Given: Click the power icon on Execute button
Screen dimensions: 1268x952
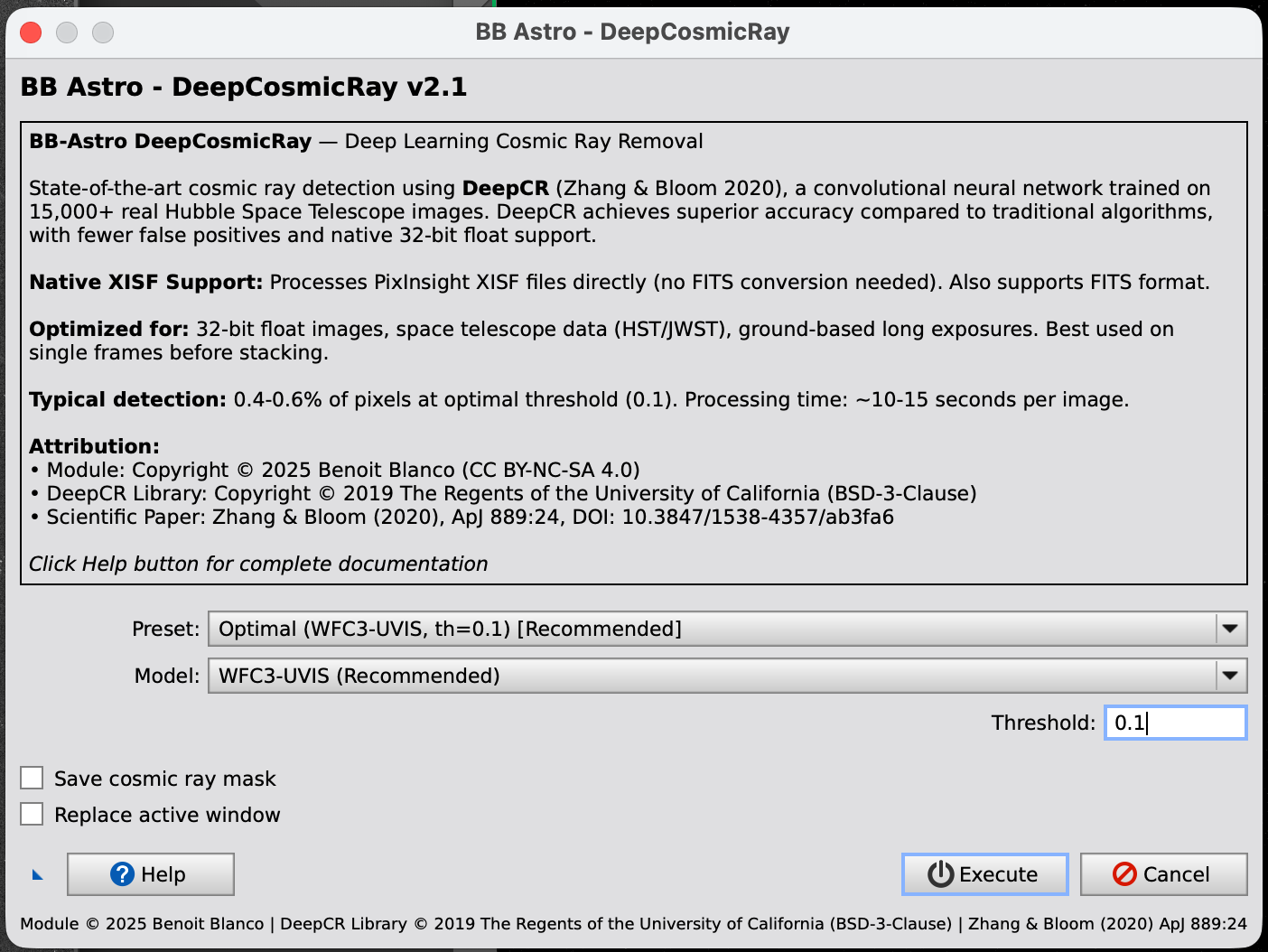Looking at the screenshot, I should (x=938, y=874).
